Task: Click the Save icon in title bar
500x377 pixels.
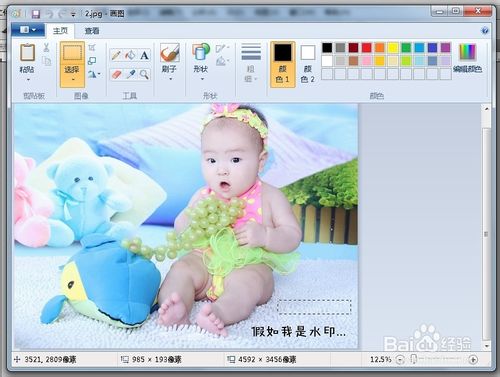Action: point(36,14)
